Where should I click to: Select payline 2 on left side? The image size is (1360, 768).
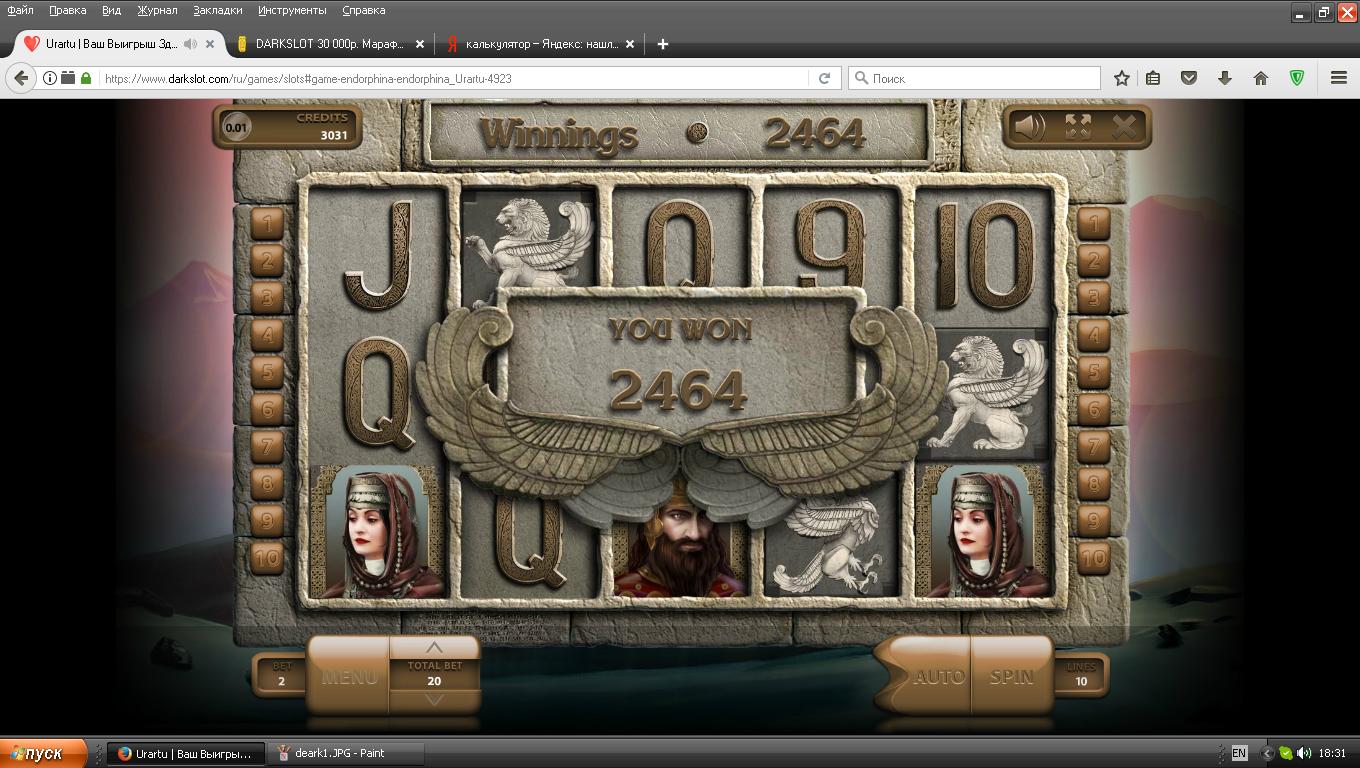coord(267,260)
